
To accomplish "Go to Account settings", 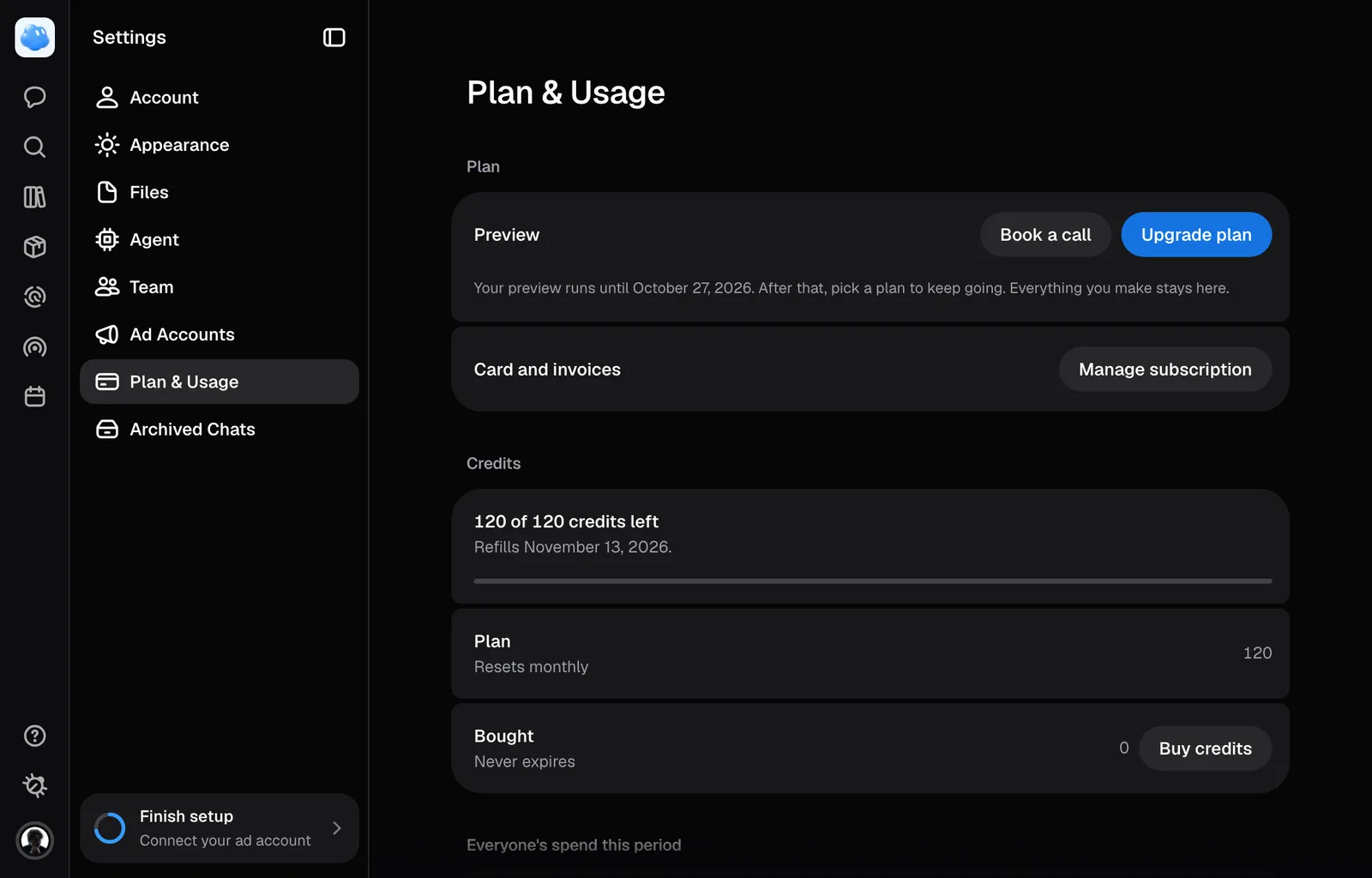I will point(220,98).
